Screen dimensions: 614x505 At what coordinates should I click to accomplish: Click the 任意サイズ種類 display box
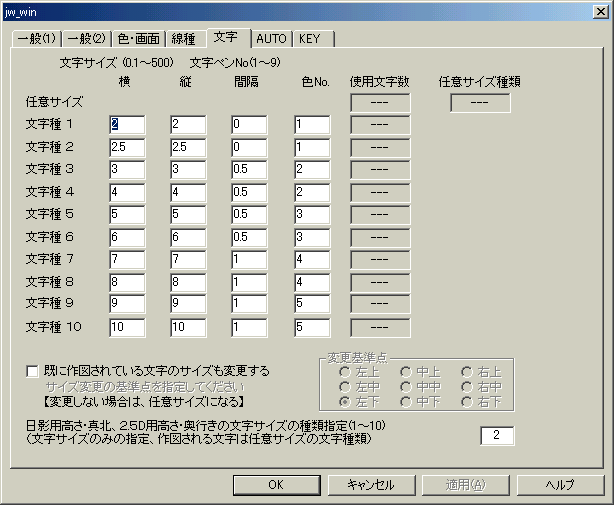(x=480, y=103)
